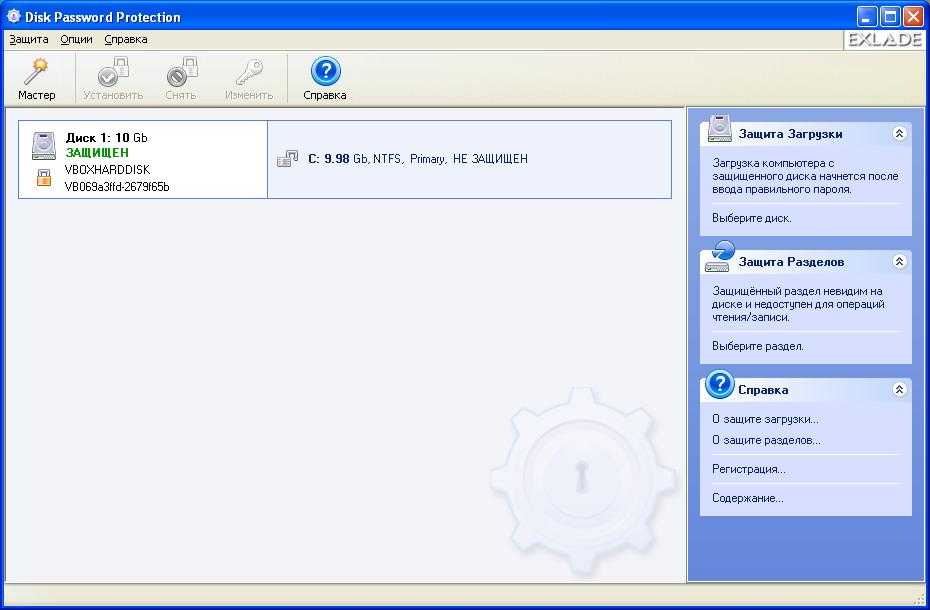
Task: Click the Защита Разделов panel icon
Action: (x=719, y=256)
